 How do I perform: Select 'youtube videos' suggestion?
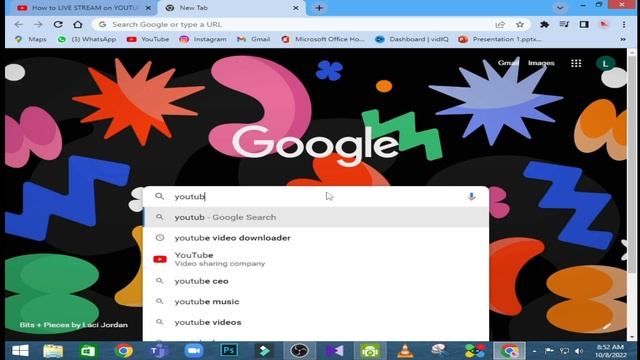click(x=316, y=322)
